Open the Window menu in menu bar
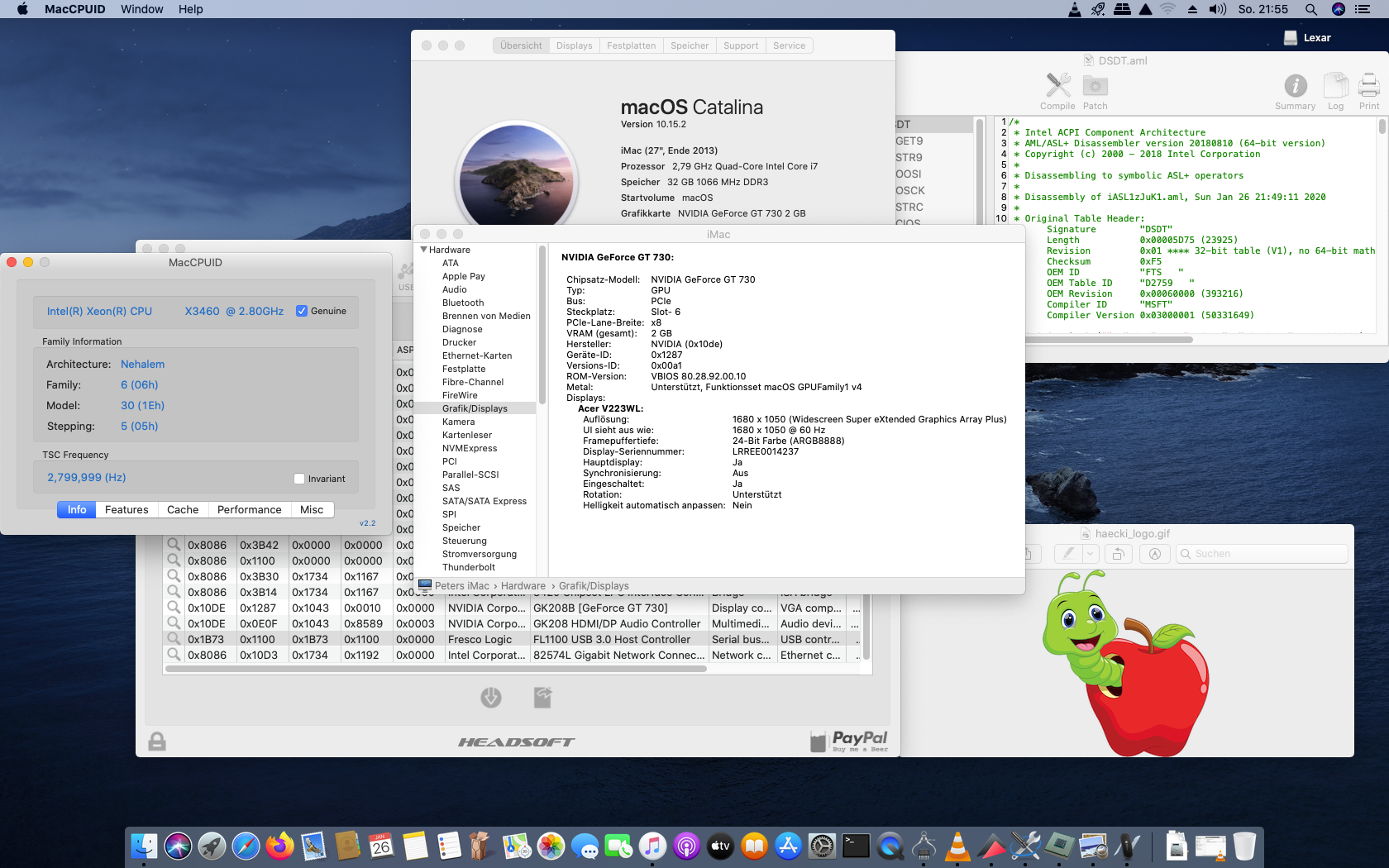Image resolution: width=1389 pixels, height=868 pixels. click(x=141, y=9)
